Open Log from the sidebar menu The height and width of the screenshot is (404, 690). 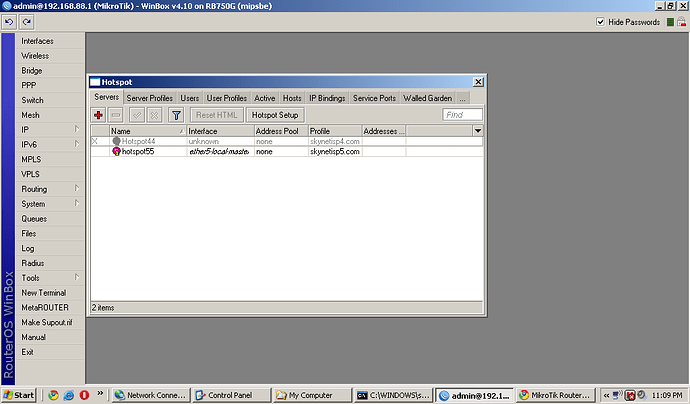point(50,248)
